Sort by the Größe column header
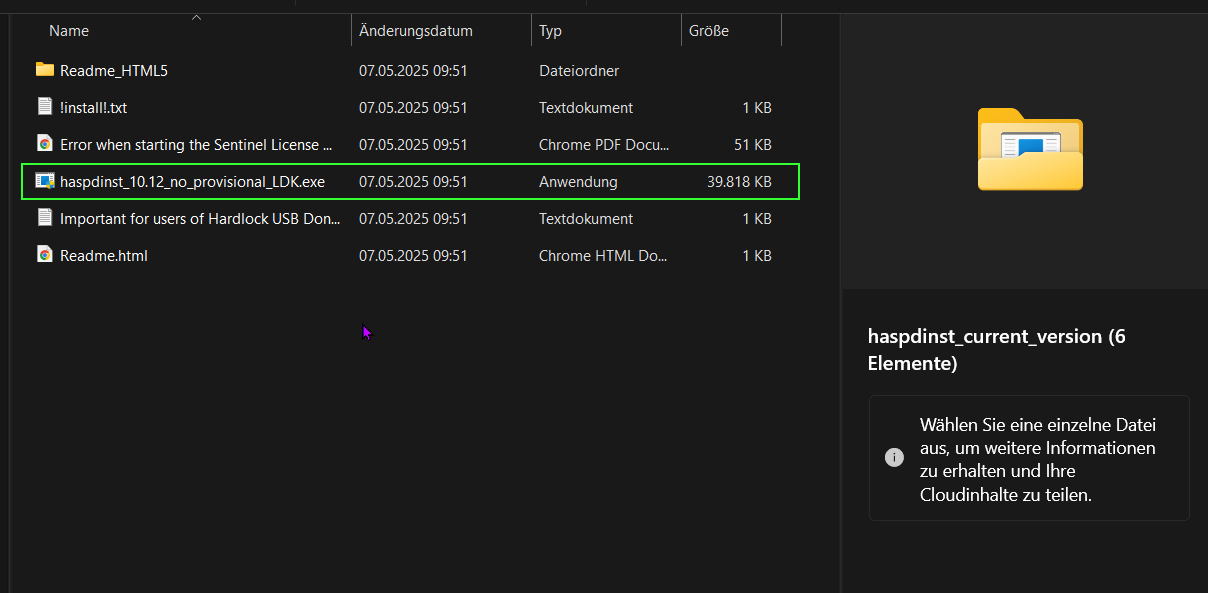Image resolution: width=1208 pixels, height=593 pixels. point(709,31)
